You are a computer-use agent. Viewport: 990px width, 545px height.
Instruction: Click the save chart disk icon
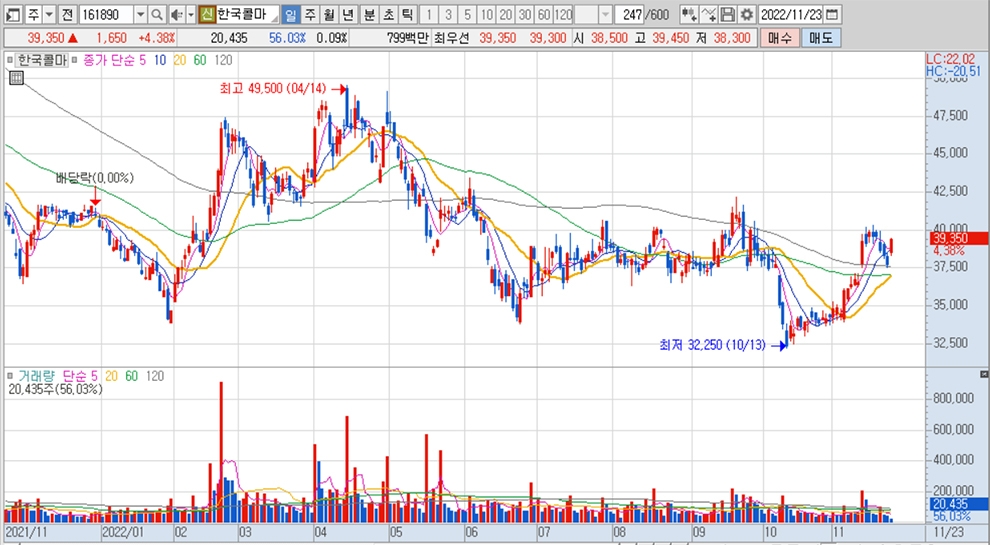(728, 15)
